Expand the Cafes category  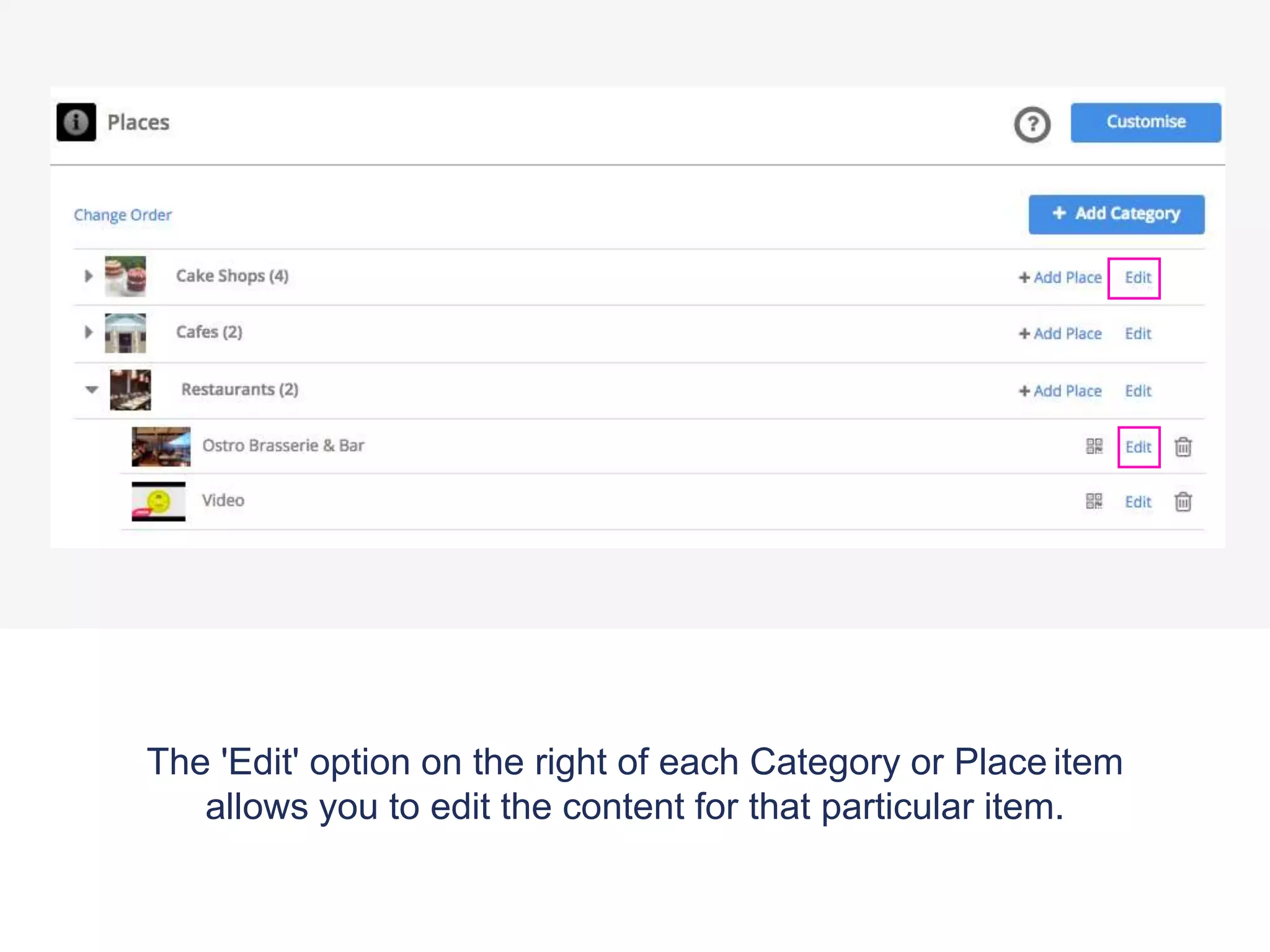pos(89,332)
